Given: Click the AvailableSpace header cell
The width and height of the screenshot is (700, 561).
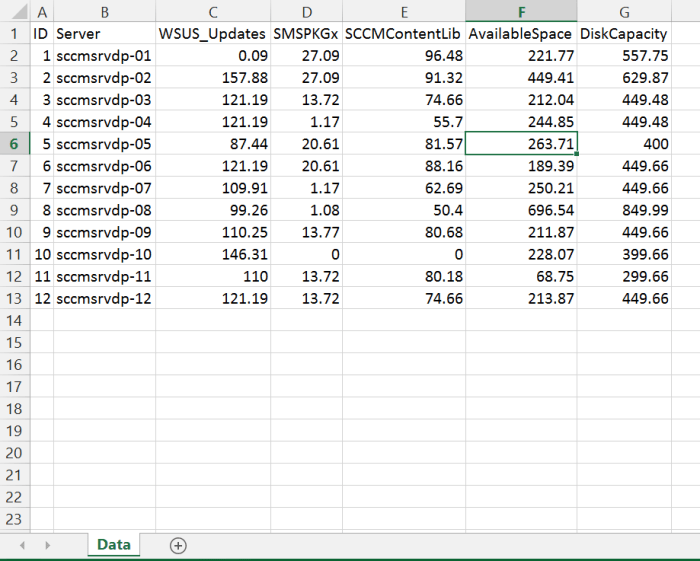Looking at the screenshot, I should click(x=521, y=34).
